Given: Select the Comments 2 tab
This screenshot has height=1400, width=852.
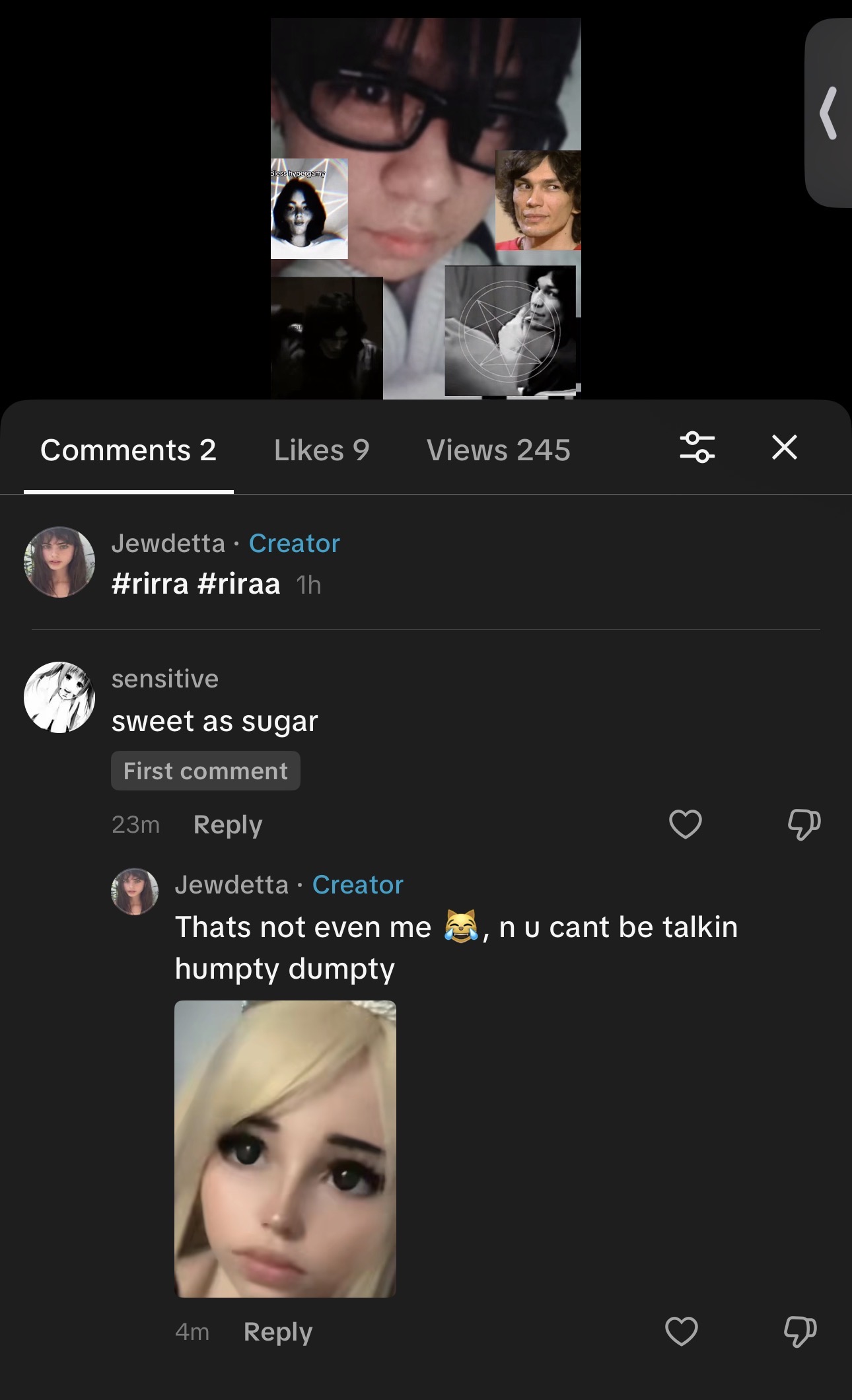Looking at the screenshot, I should click(128, 450).
